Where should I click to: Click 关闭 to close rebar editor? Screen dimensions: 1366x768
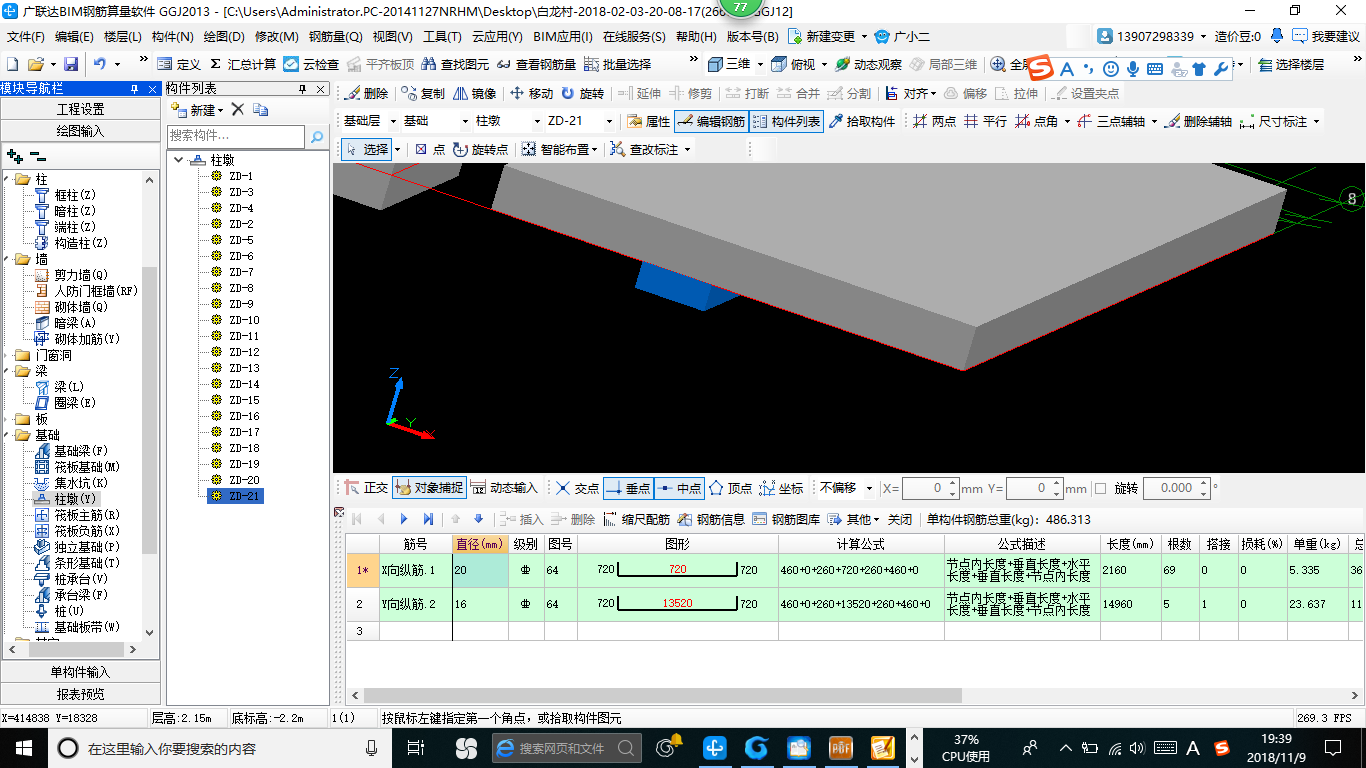[x=900, y=519]
